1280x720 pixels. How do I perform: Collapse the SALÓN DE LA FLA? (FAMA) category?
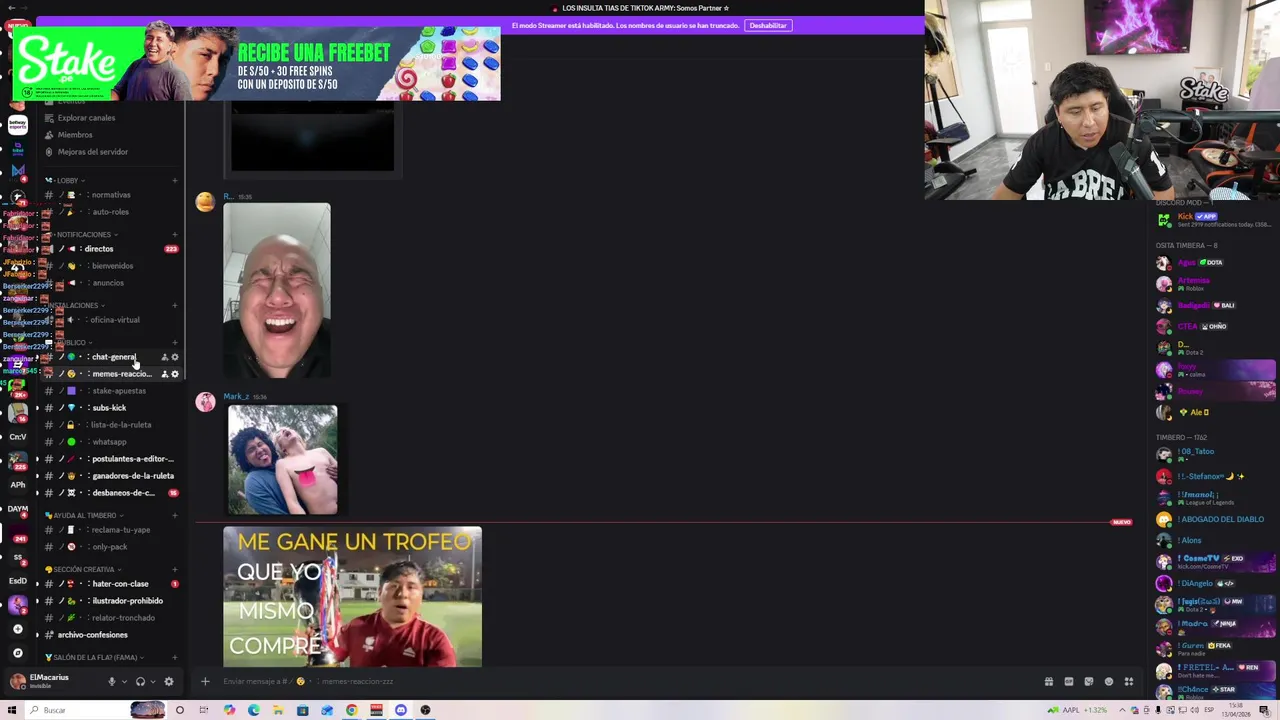pyautogui.click(x=94, y=657)
